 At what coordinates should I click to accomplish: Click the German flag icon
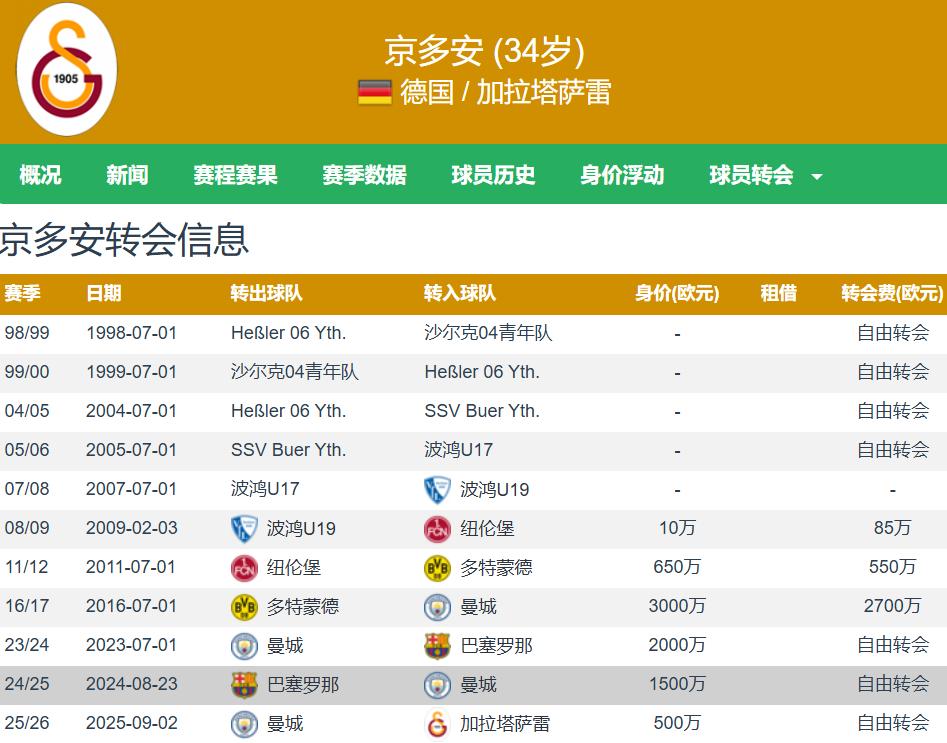click(374, 92)
